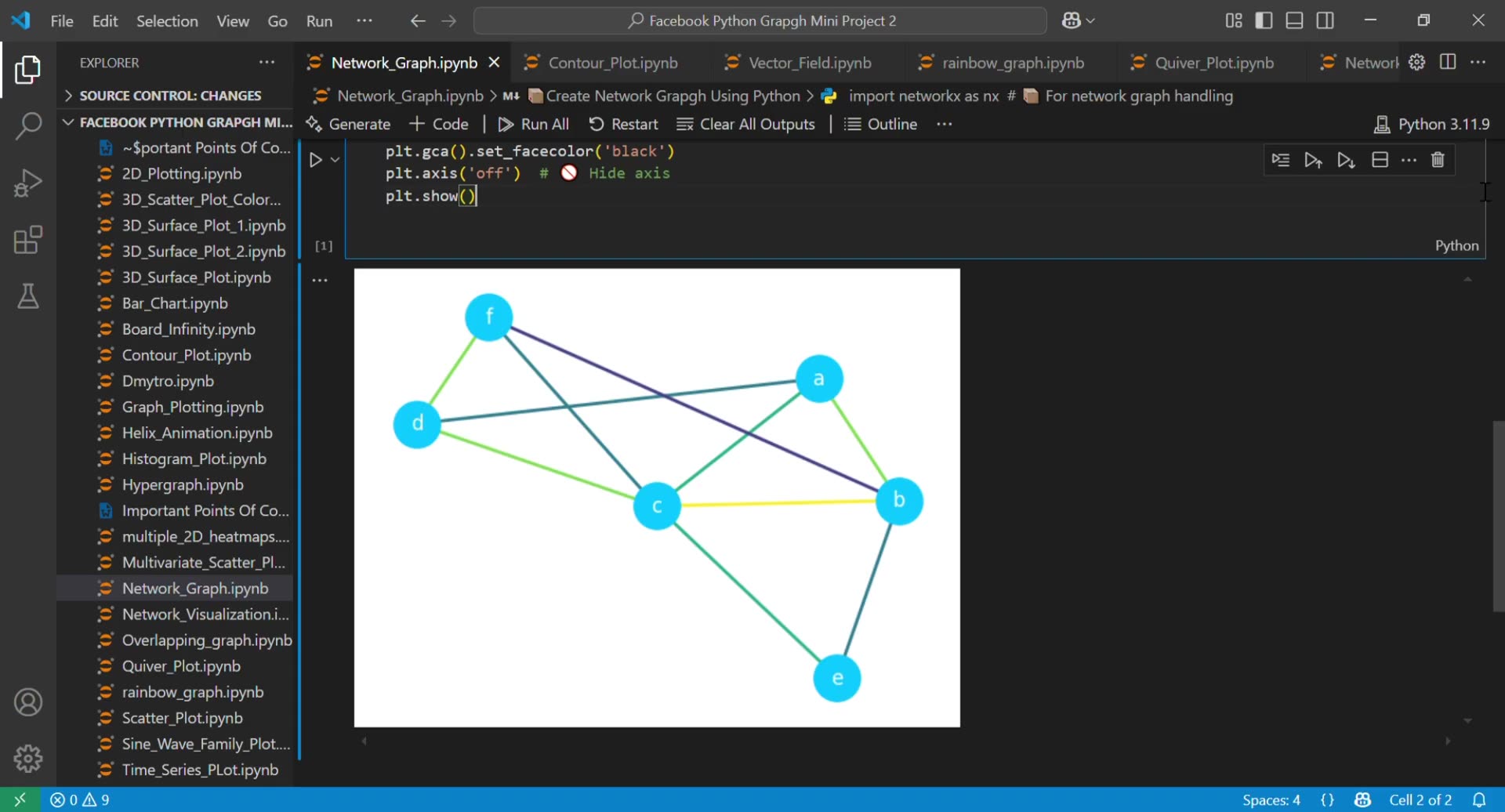Image resolution: width=1505 pixels, height=812 pixels.
Task: Open the Search view in Activity Bar
Action: (x=28, y=125)
